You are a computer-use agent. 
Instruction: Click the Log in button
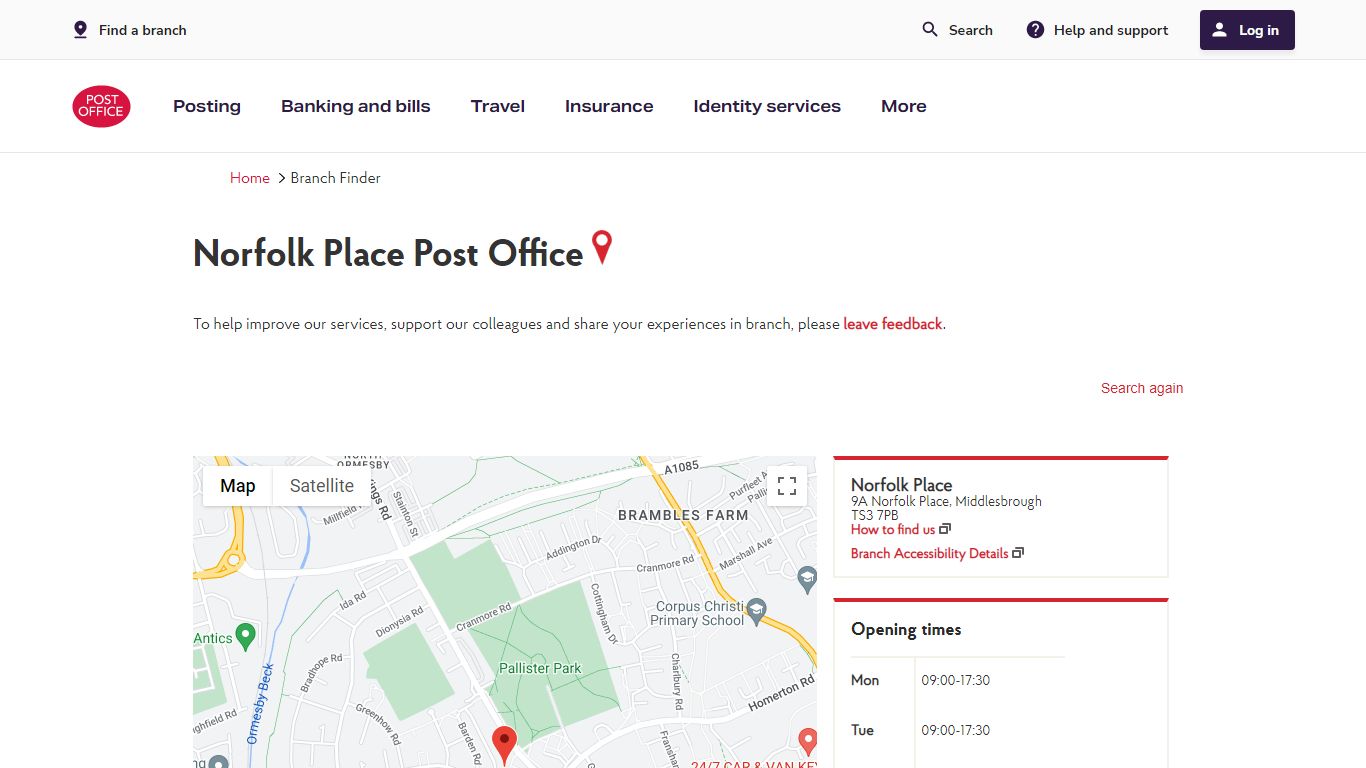pyautogui.click(x=1247, y=30)
